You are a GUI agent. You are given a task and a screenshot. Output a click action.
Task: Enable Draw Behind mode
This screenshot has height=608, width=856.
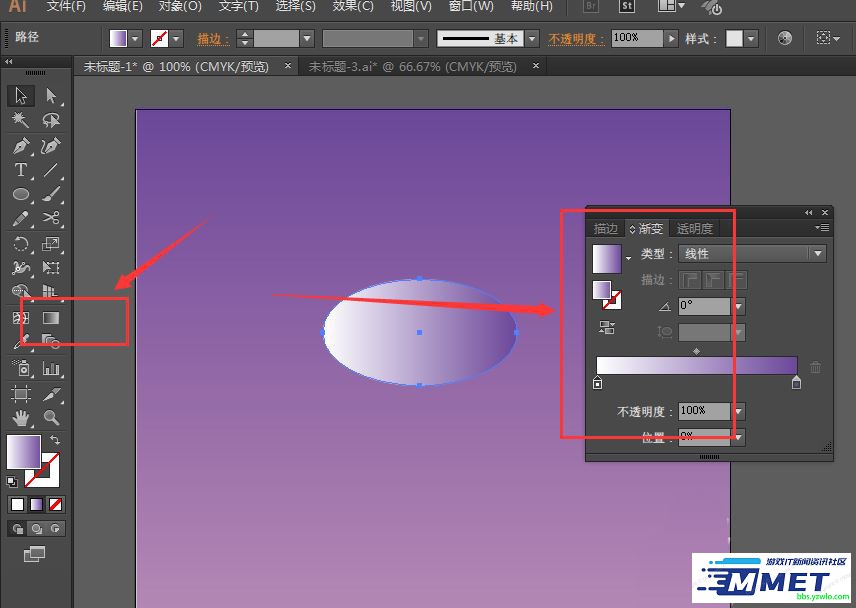(37, 528)
